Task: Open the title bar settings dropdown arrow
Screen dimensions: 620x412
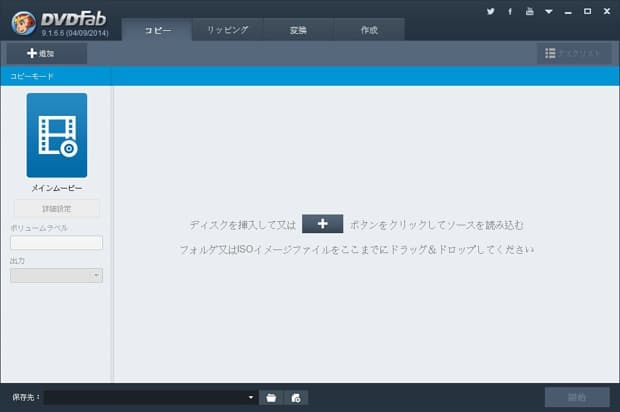Action: [x=548, y=11]
